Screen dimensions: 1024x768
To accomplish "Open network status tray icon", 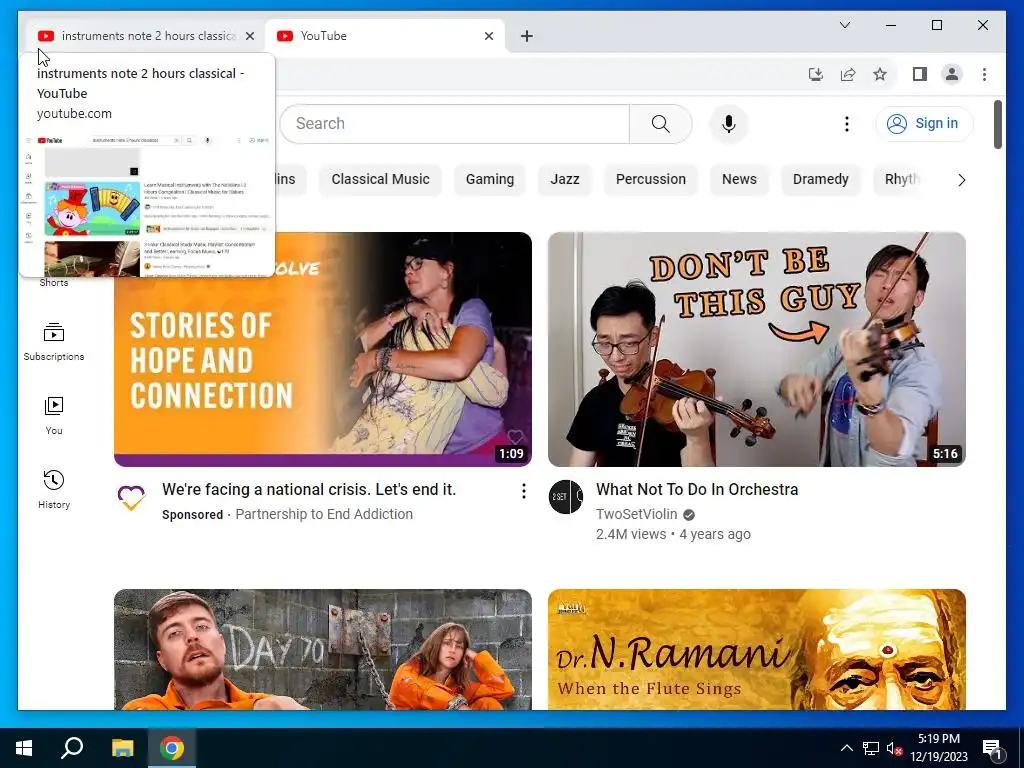I will pos(871,748).
